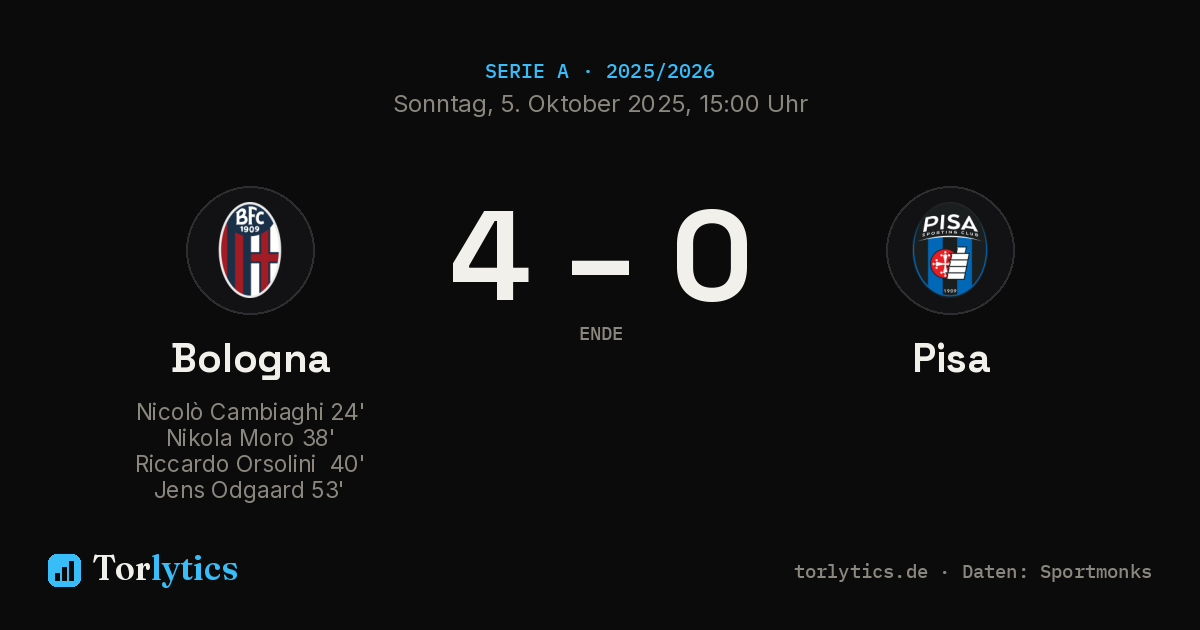Viewport: 1200px width, 630px height.
Task: Click the Pisa team name
Action: click(951, 358)
